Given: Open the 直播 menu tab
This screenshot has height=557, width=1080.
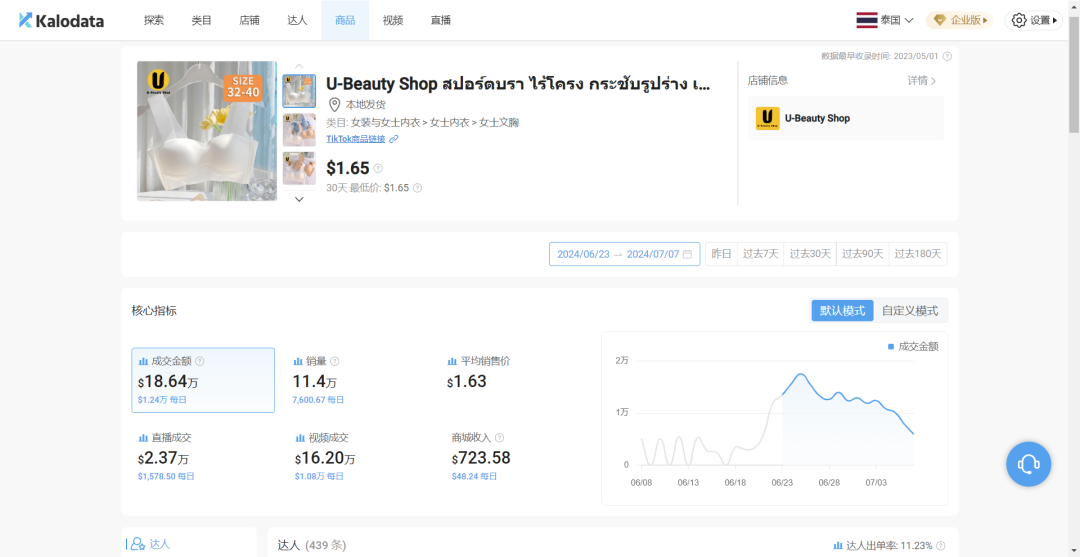Looking at the screenshot, I should tap(441, 21).
